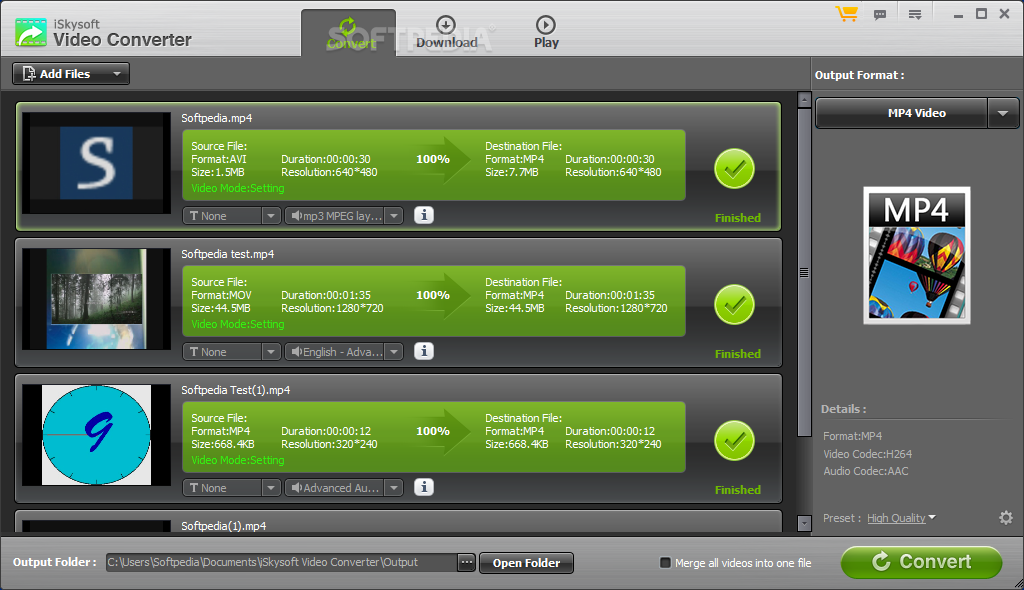Viewport: 1024px width, 590px height.
Task: Click the Softpedia.mp4 file title
Action: [216, 118]
